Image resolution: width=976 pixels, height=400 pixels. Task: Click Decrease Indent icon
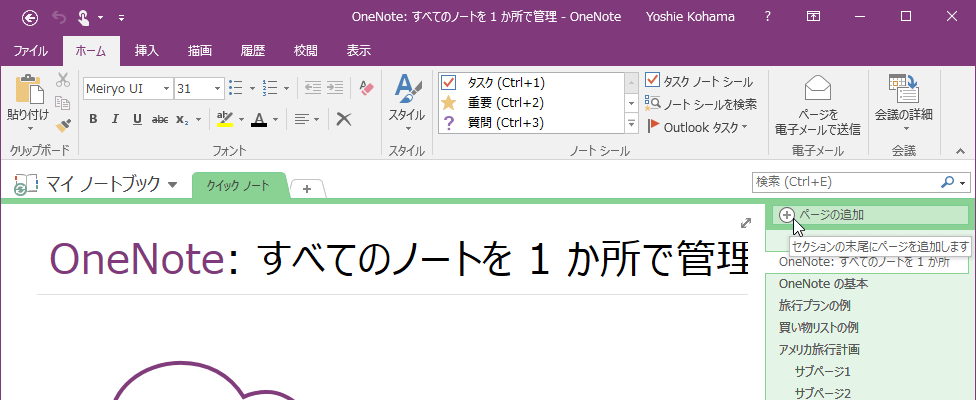click(x=313, y=88)
